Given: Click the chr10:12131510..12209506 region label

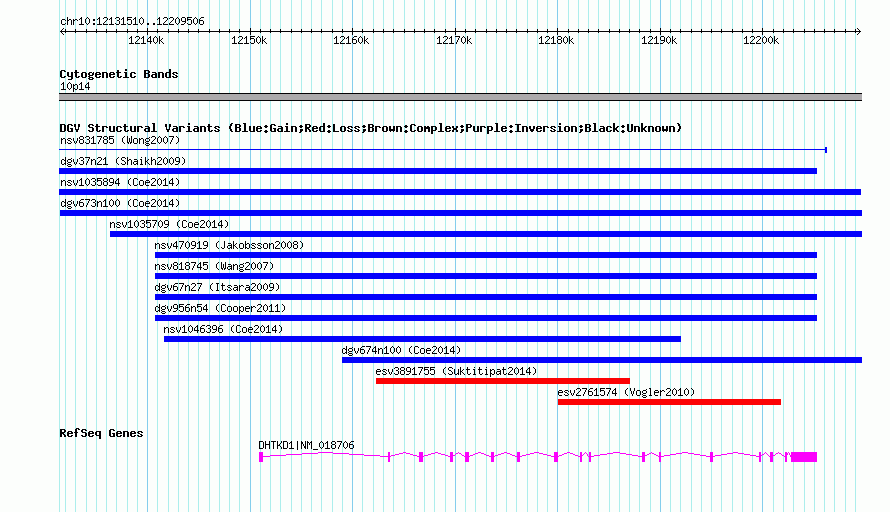Looking at the screenshot, I should pyautogui.click(x=132, y=21).
